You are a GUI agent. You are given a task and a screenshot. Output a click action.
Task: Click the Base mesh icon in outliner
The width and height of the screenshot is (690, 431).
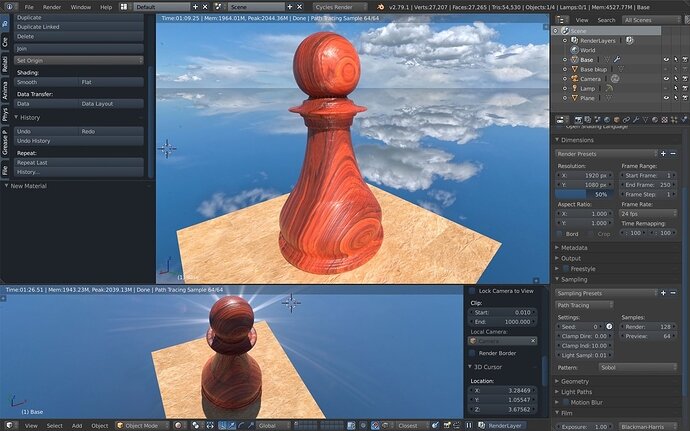[574, 59]
